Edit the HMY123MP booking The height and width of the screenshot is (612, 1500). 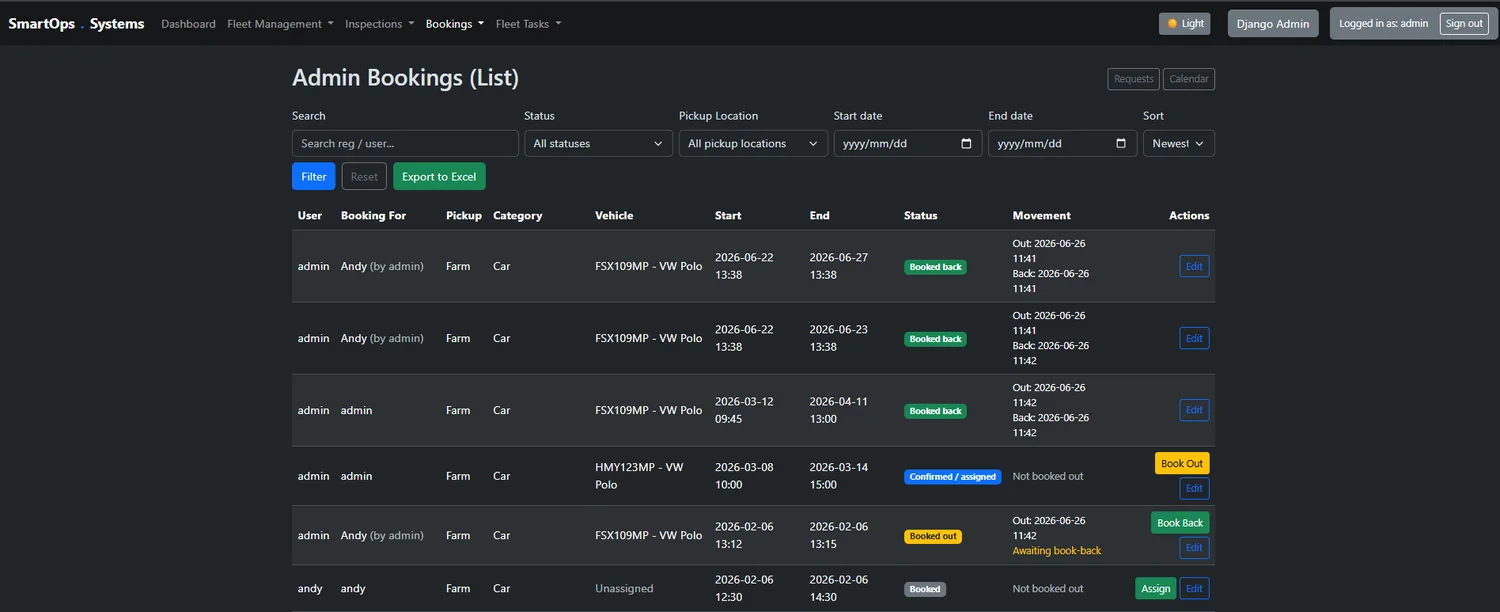coord(1194,488)
